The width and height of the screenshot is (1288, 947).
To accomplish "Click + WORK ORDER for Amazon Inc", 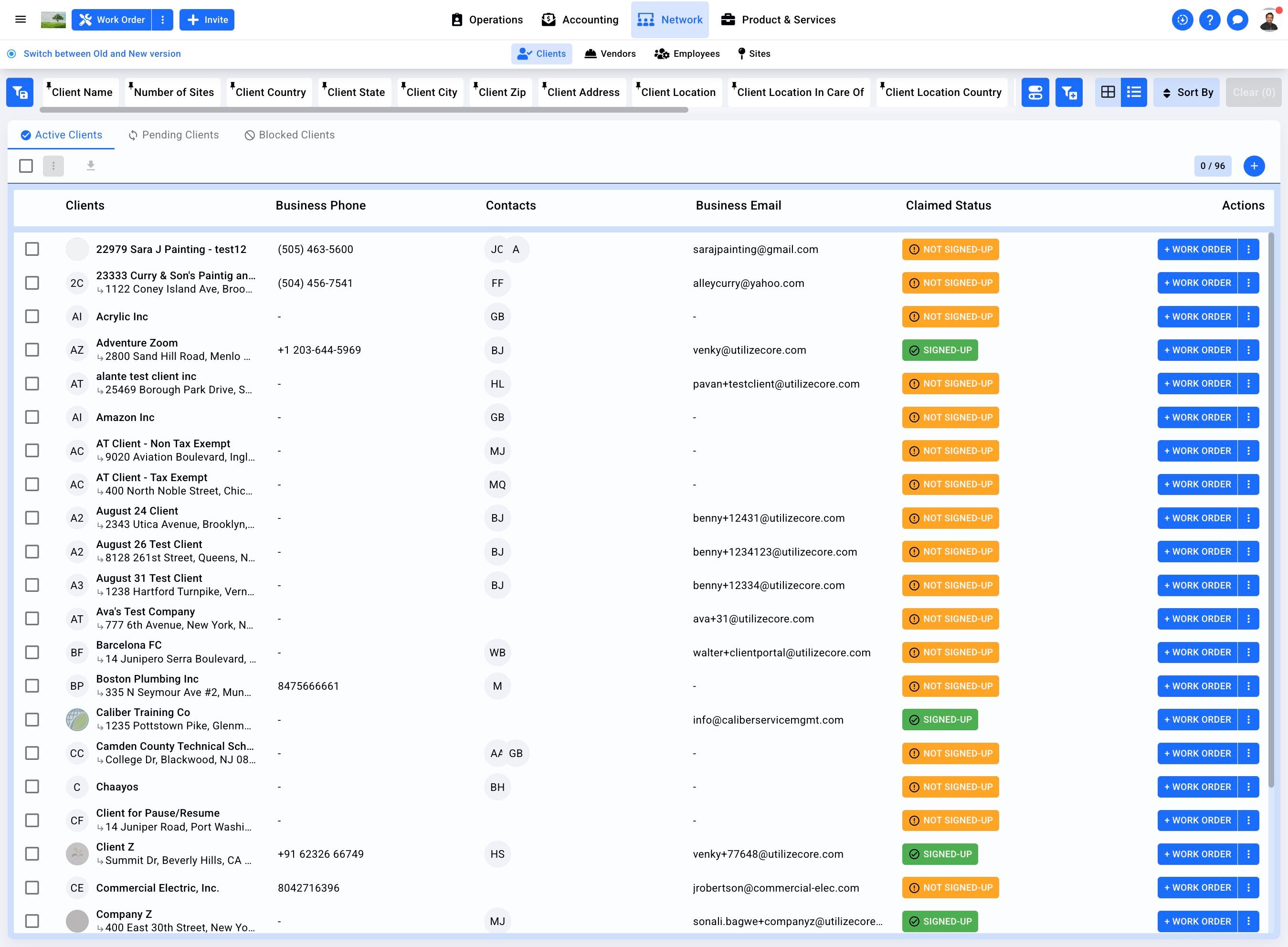I will (1197, 417).
